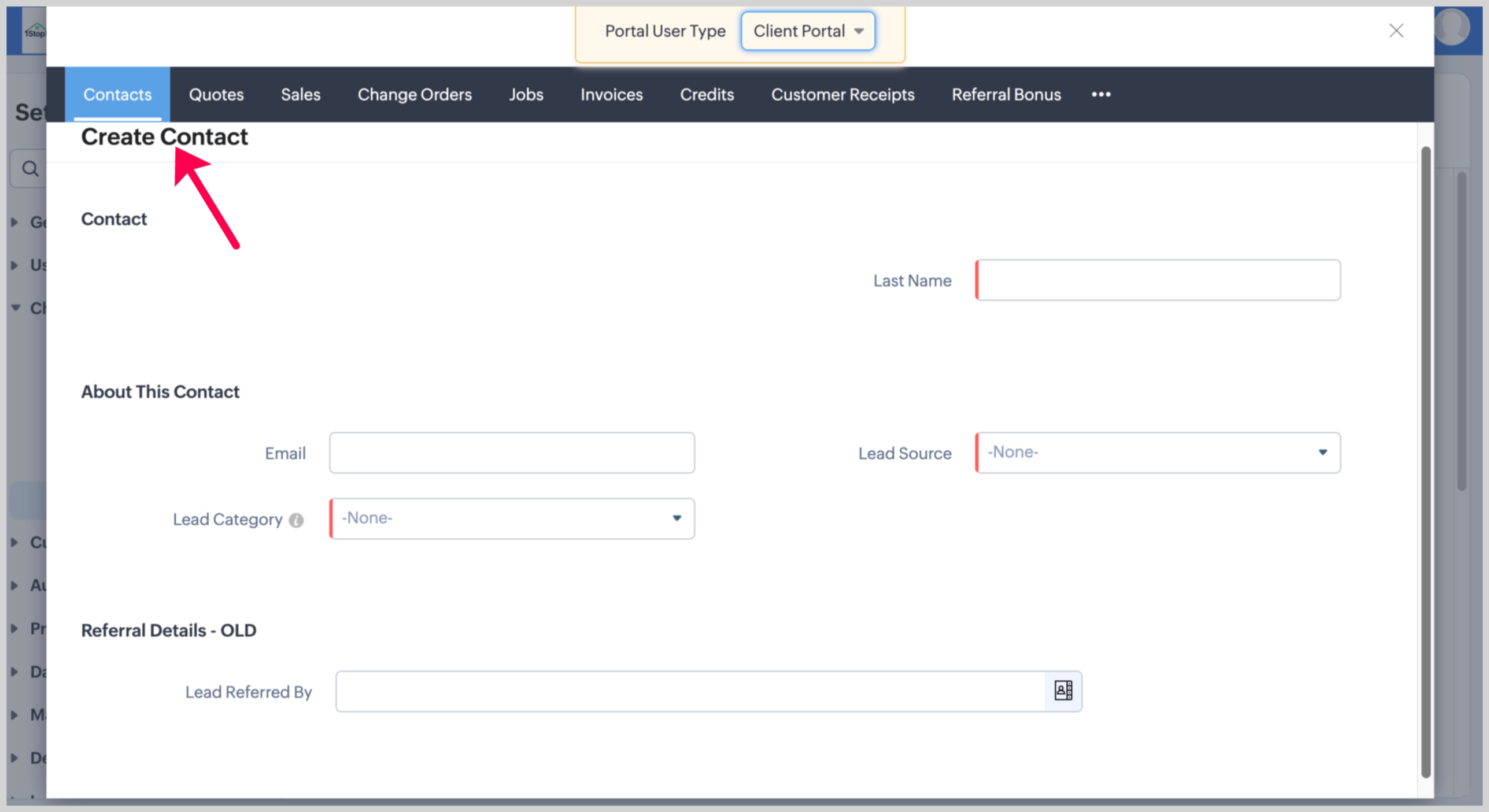Click the contact lookup icon in Lead Referred By

(x=1062, y=691)
